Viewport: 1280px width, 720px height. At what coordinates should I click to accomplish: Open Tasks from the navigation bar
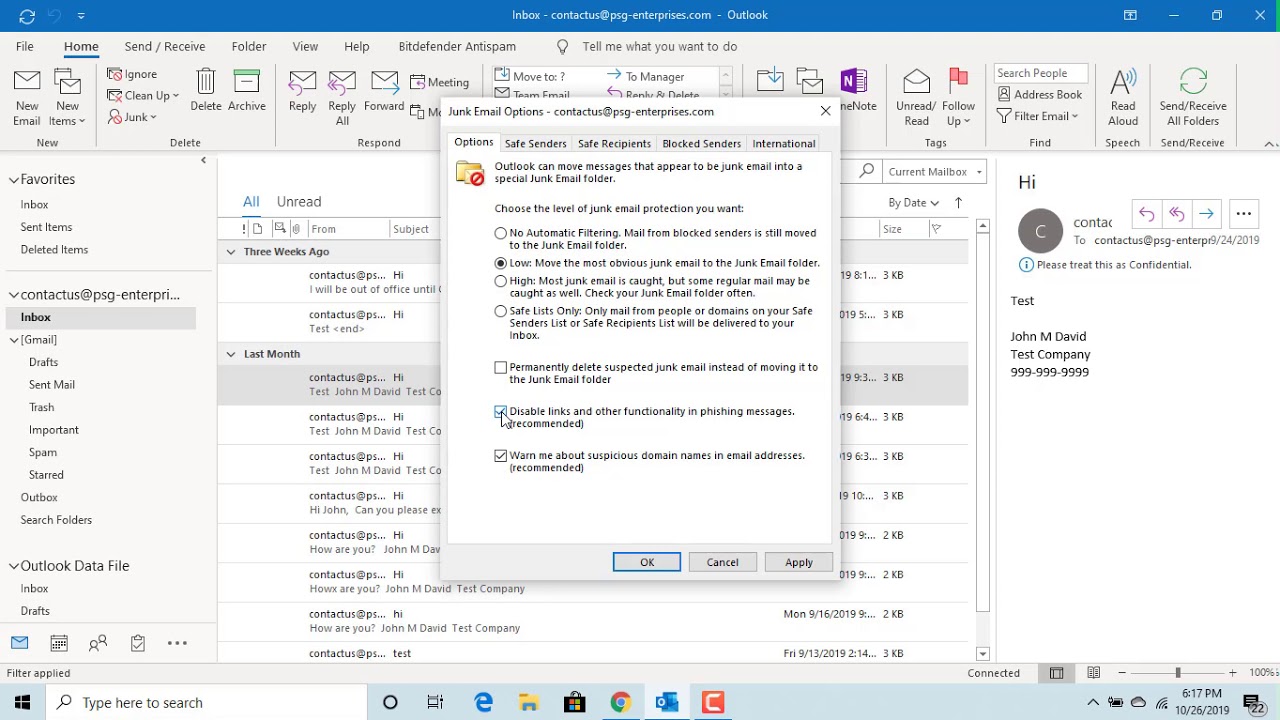click(x=138, y=643)
